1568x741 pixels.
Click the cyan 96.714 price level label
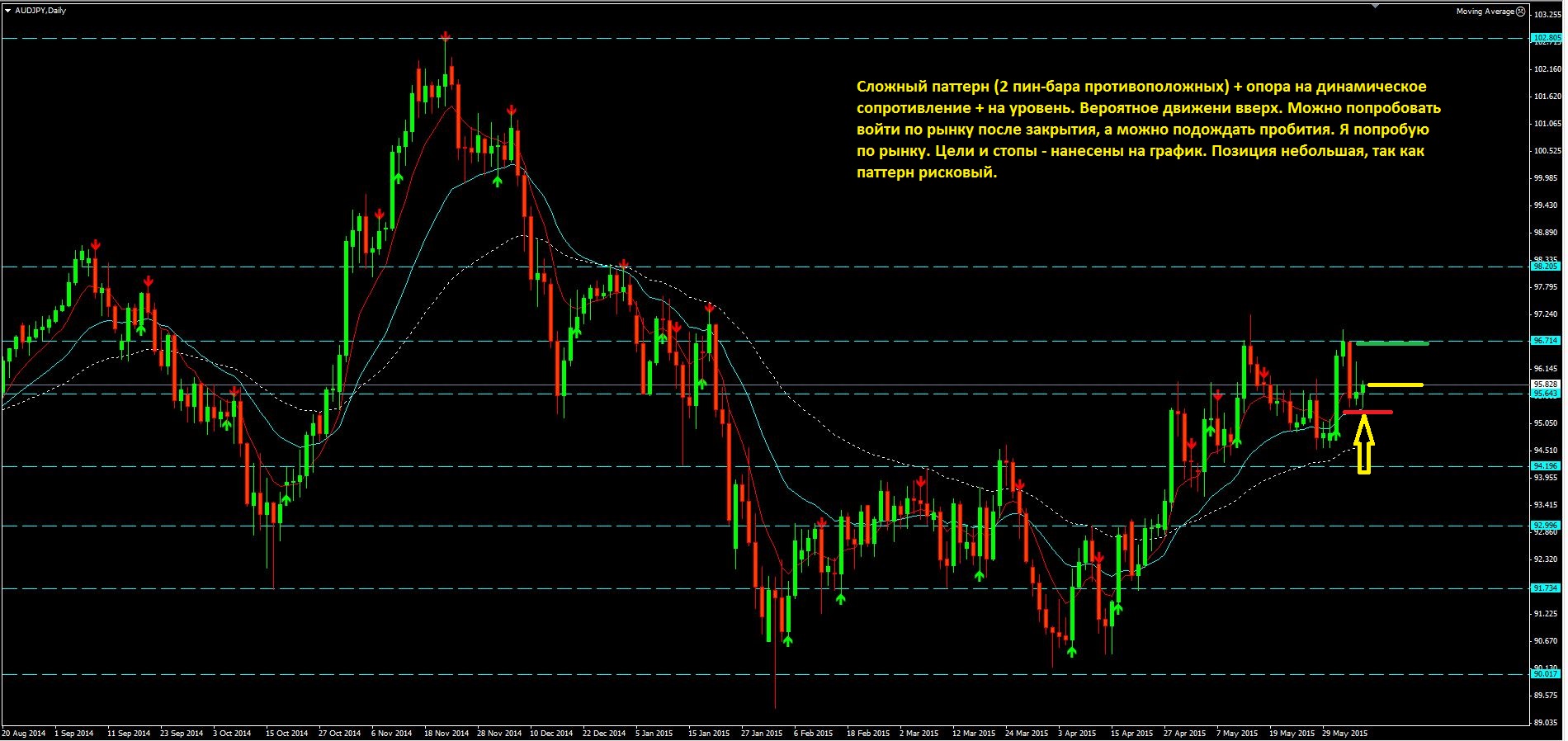point(1547,340)
